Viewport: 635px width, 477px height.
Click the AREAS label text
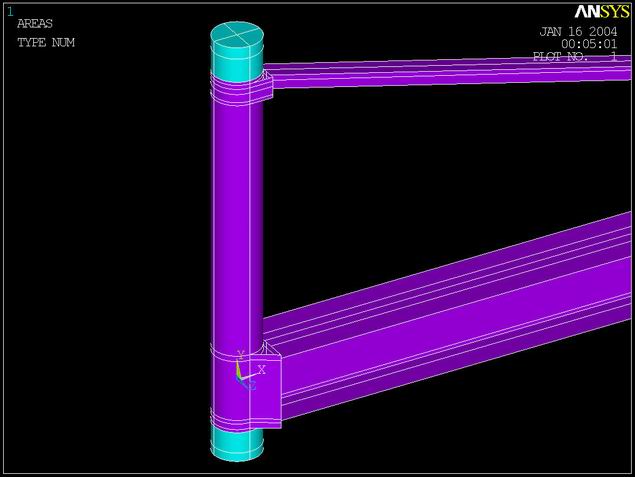[35, 23]
